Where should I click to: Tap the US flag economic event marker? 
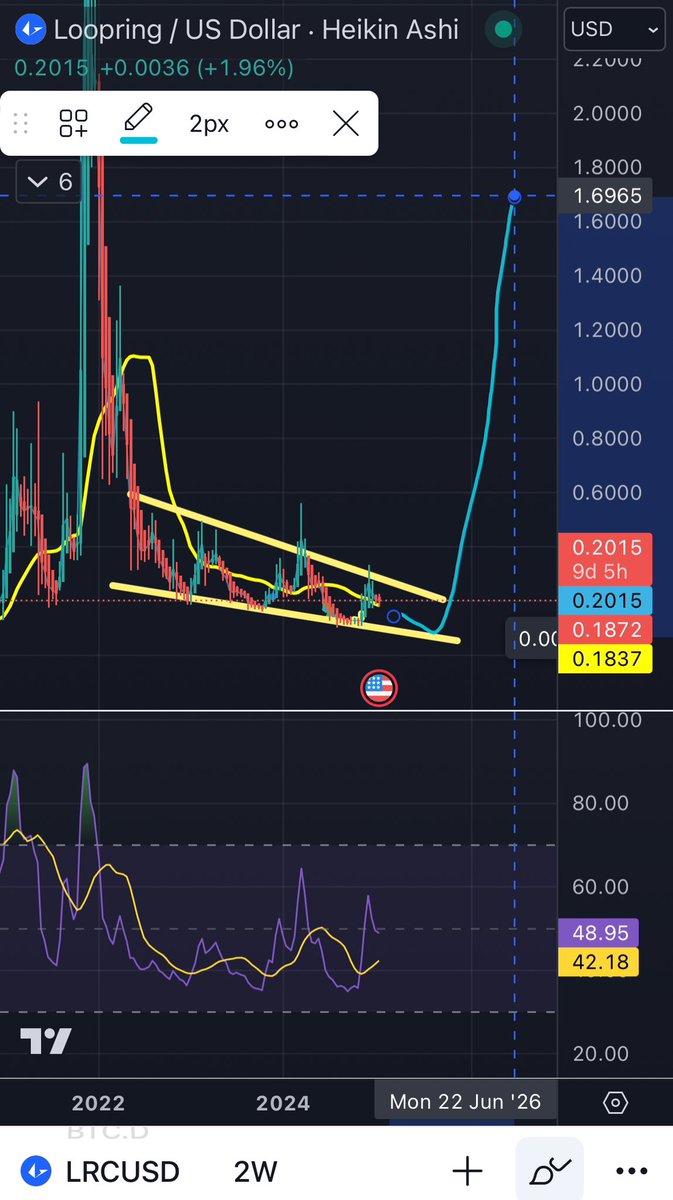[379, 687]
